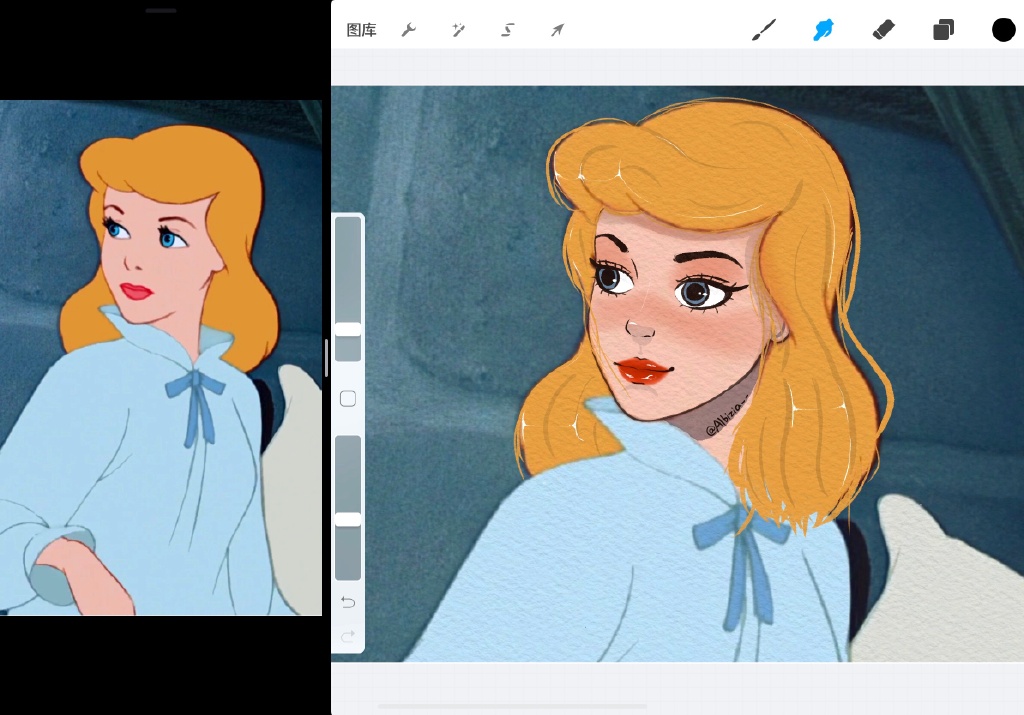Click the home indicator bar at bottom

[x=511, y=706]
